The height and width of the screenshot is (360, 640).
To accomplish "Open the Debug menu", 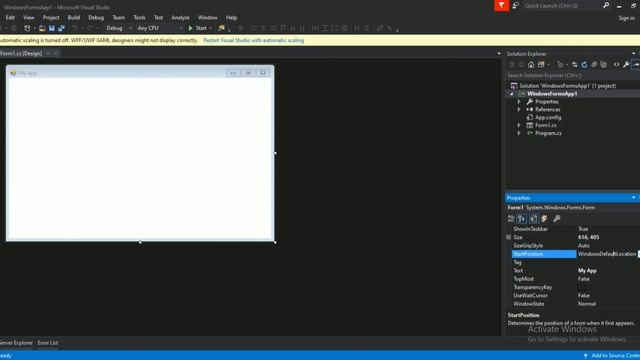I will coord(96,18).
